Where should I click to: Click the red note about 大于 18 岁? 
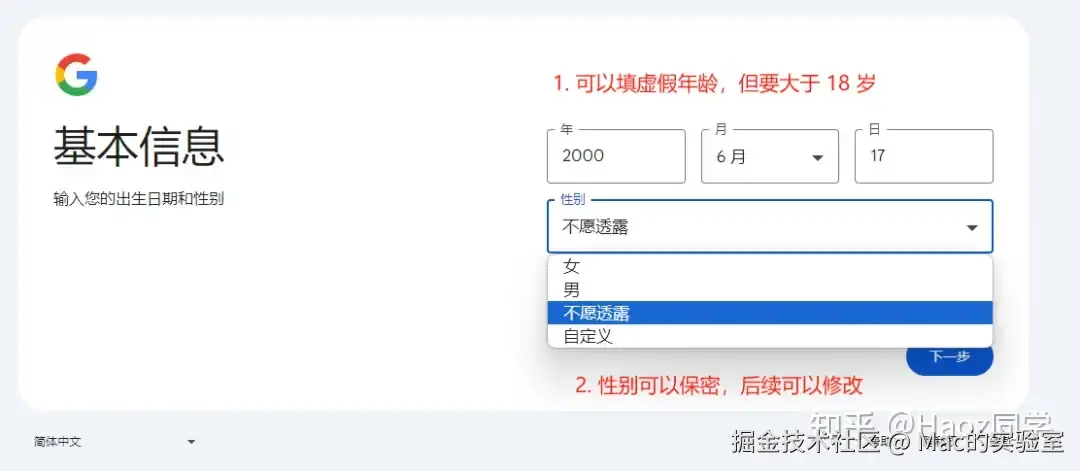[714, 84]
